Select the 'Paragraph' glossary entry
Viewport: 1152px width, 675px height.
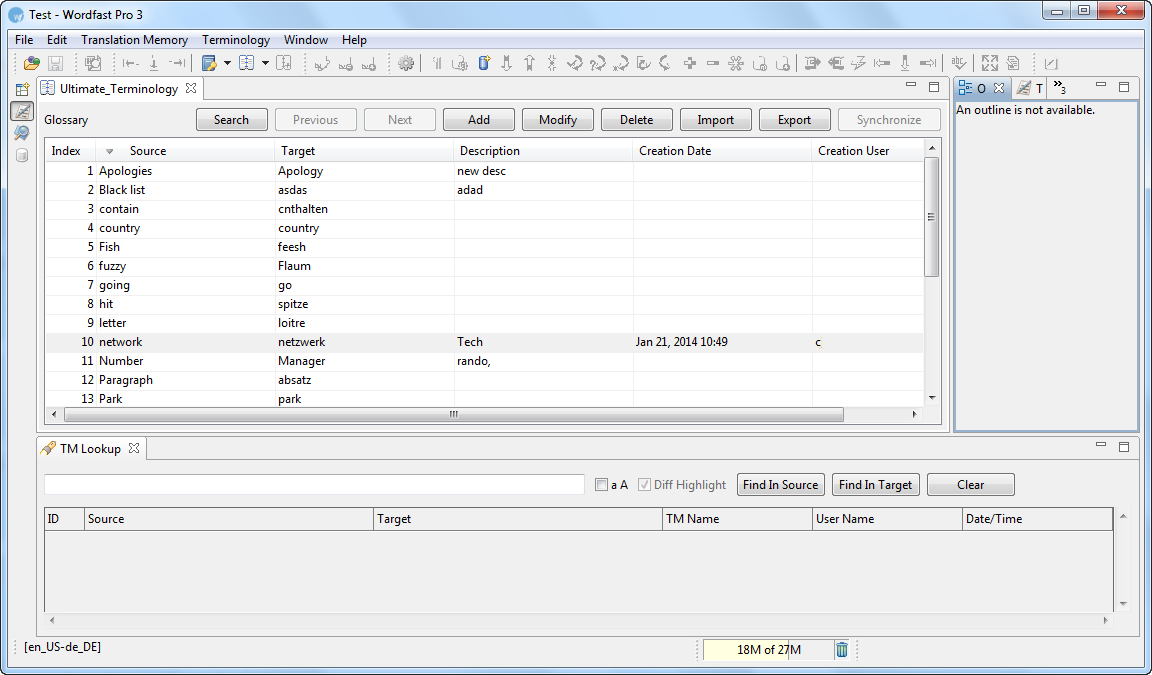[x=484, y=380]
